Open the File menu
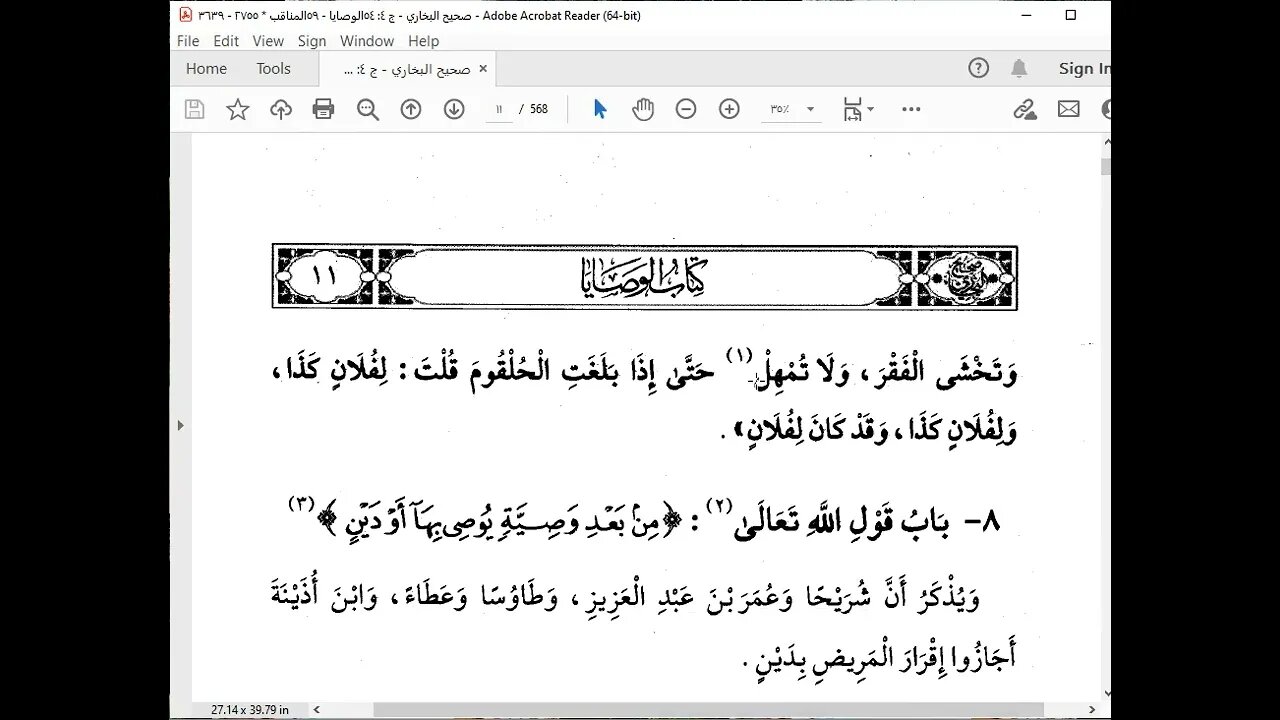This screenshot has width=1280, height=720. coord(188,41)
